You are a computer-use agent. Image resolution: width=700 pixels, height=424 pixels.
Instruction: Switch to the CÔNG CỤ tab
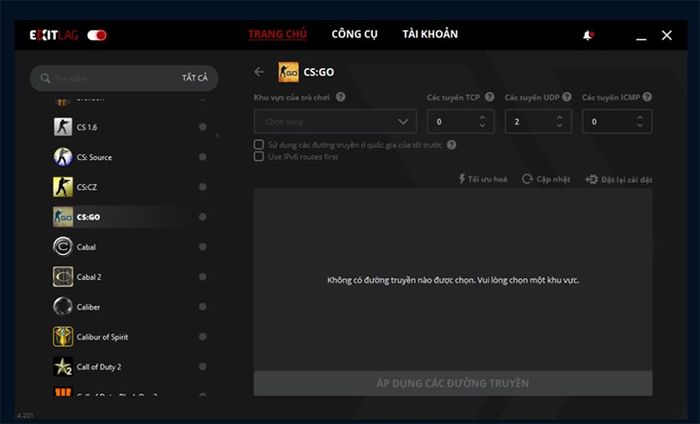(x=354, y=34)
